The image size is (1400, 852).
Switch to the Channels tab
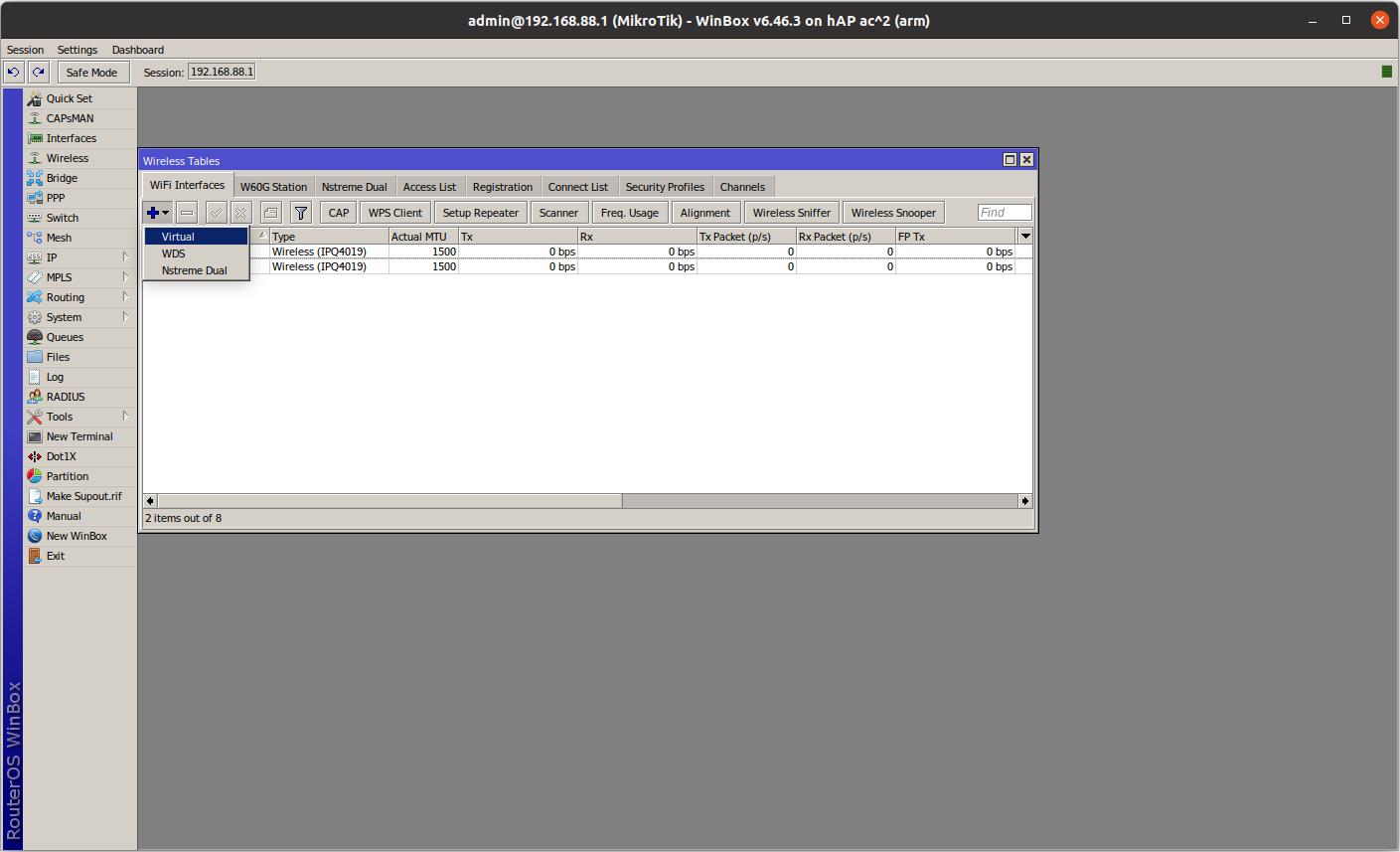742,187
